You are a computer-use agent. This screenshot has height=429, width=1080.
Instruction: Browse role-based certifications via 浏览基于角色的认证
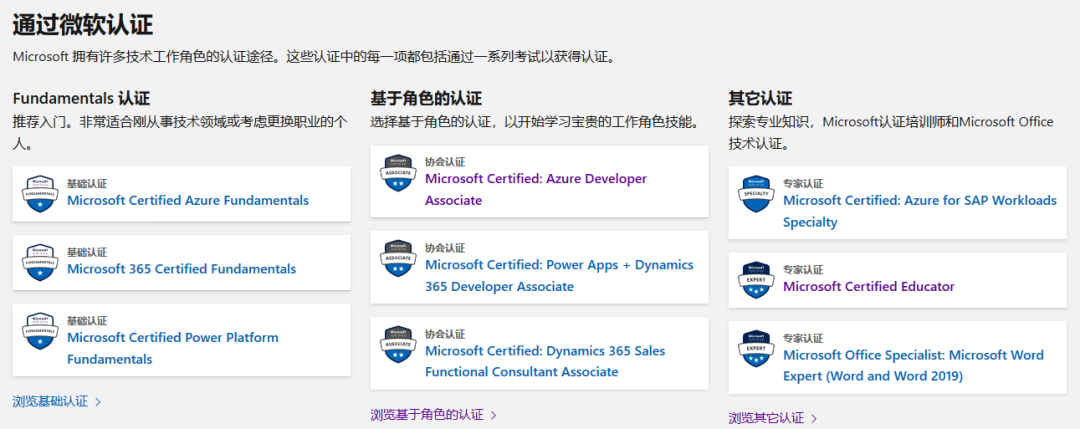click(x=427, y=415)
